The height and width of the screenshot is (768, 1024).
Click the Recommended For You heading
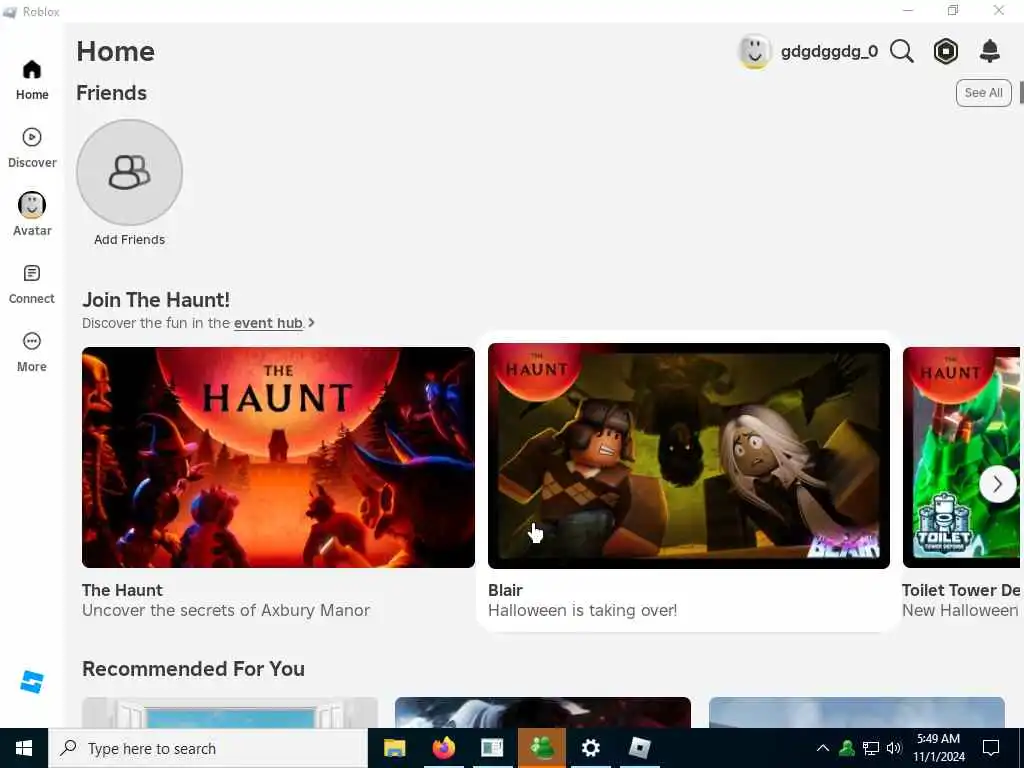point(193,669)
